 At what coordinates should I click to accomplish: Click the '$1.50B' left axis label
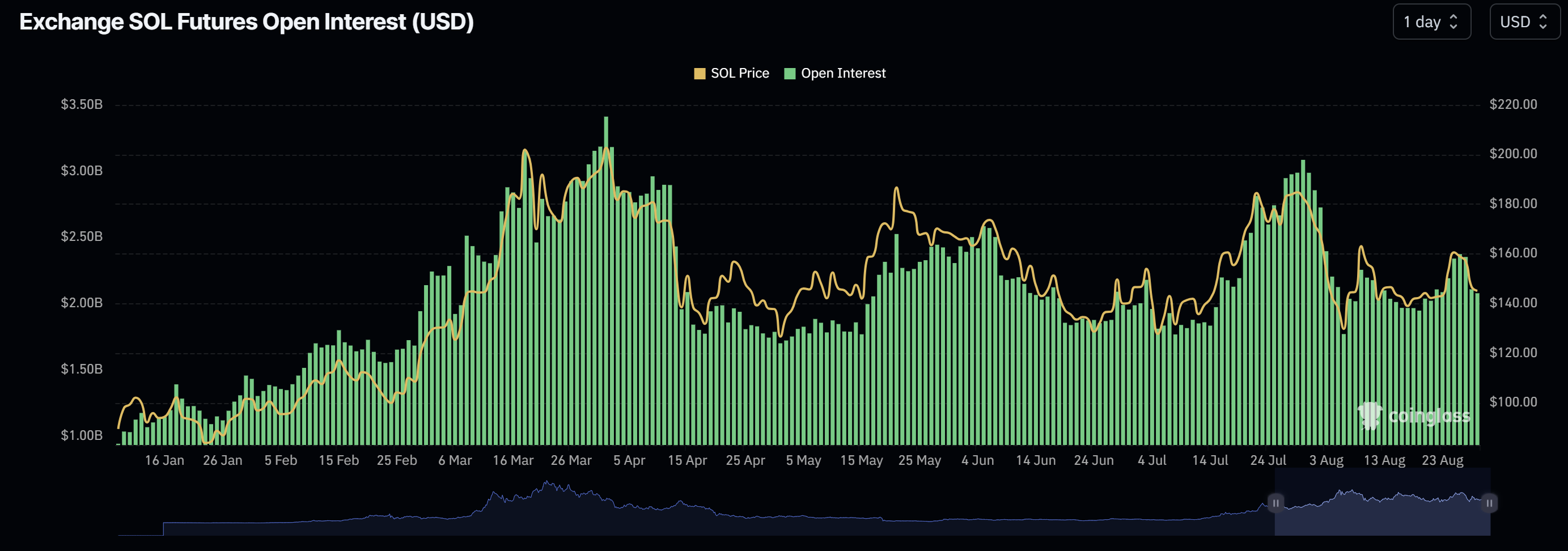point(82,369)
